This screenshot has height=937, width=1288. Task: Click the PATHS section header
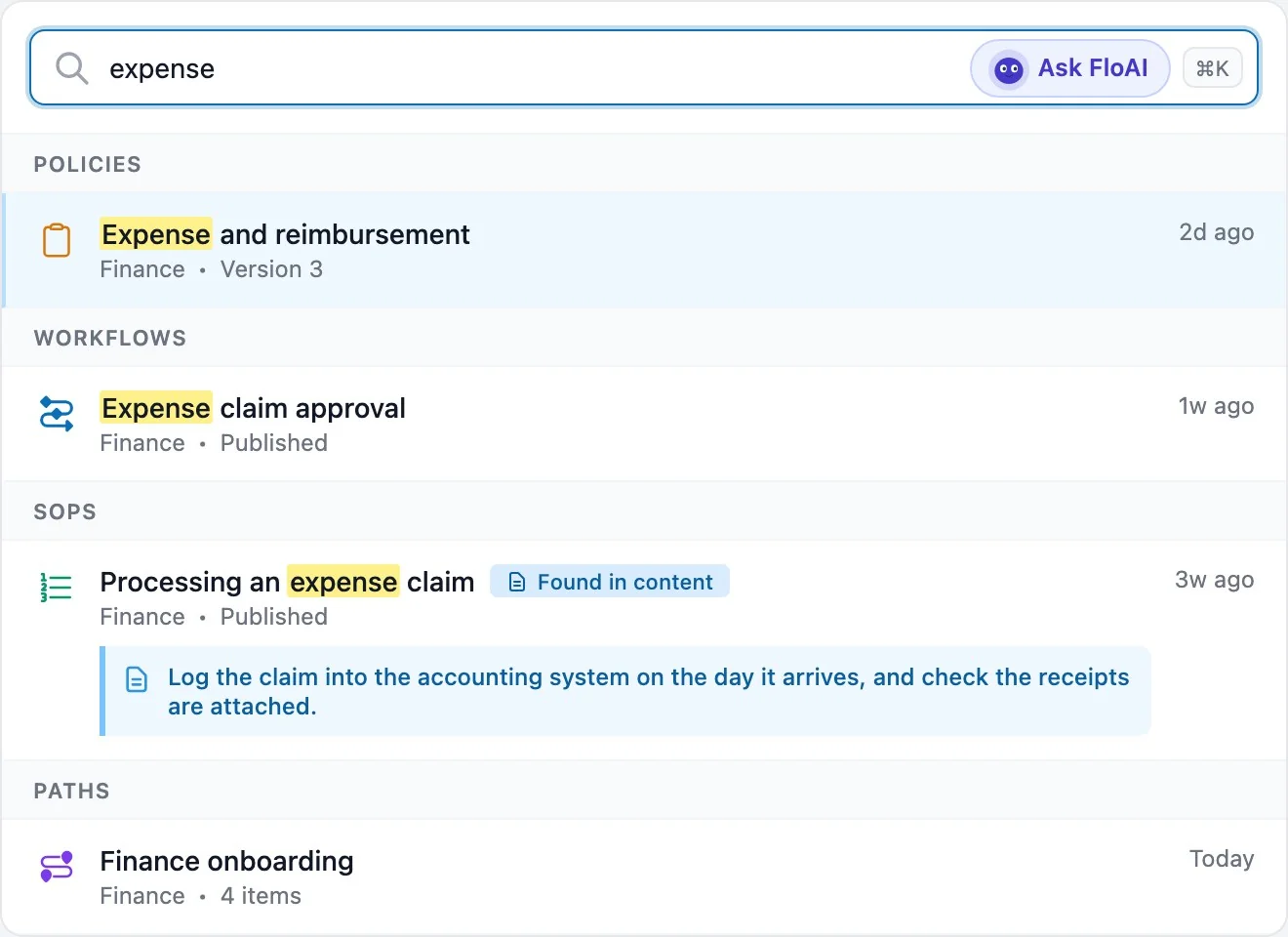click(72, 791)
